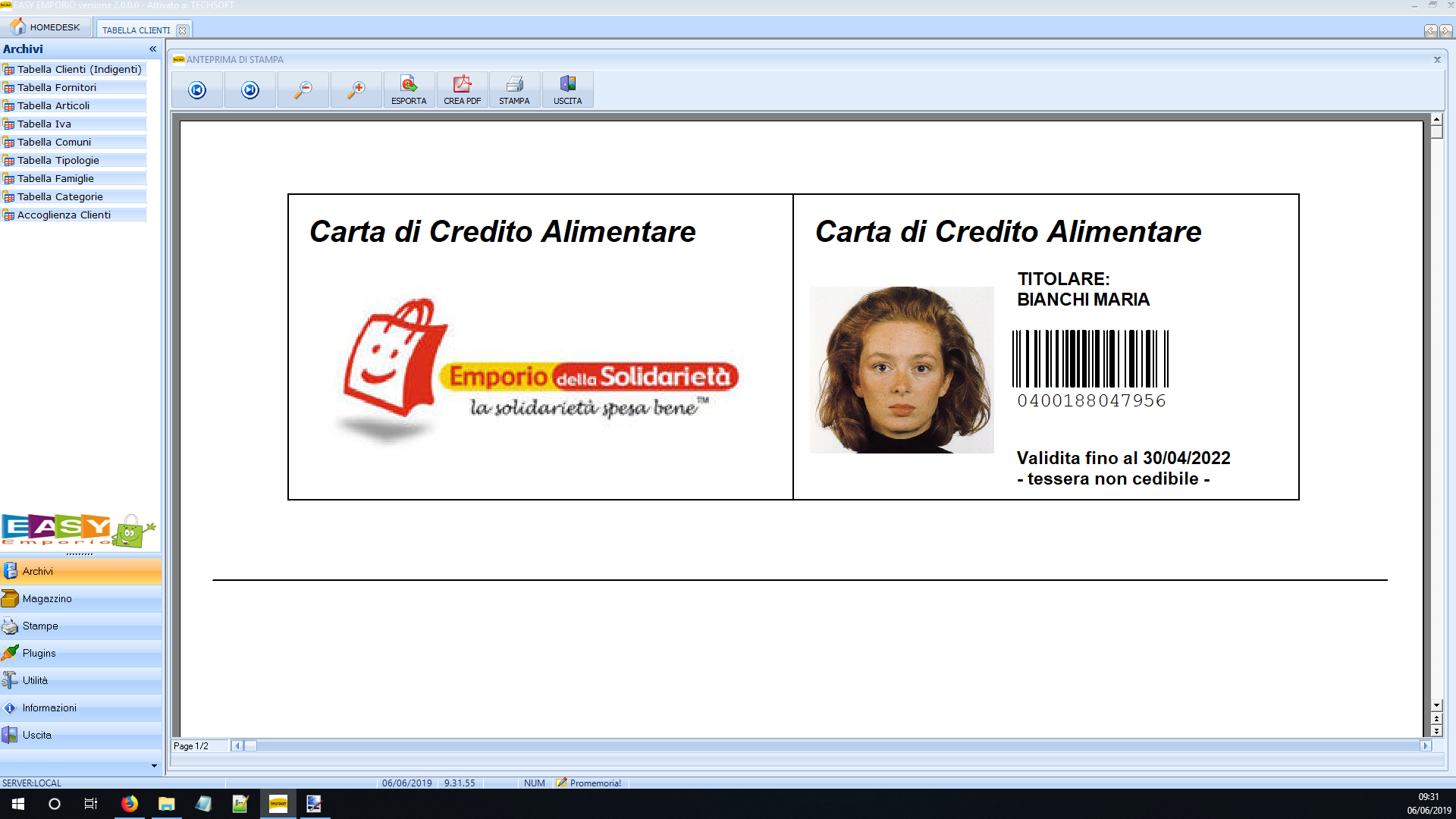Open the Windows Start menu
The image size is (1456, 819).
pyautogui.click(x=18, y=804)
